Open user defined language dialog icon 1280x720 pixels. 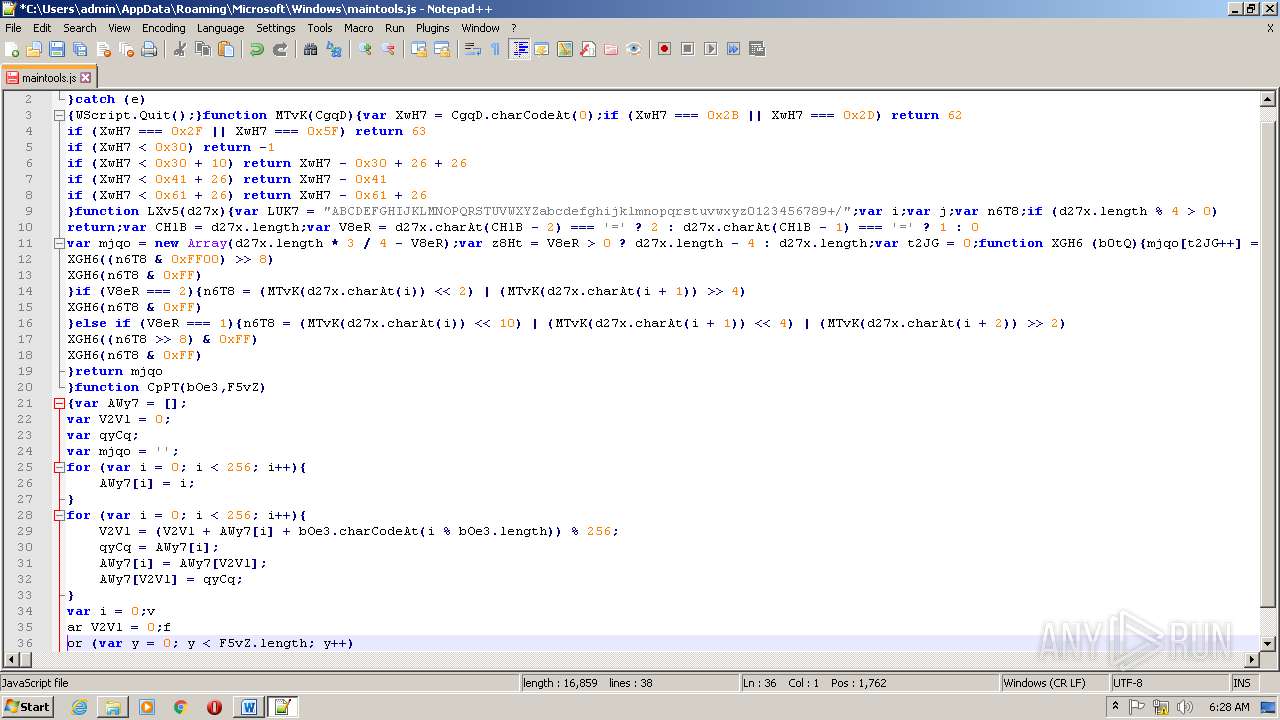[542, 49]
